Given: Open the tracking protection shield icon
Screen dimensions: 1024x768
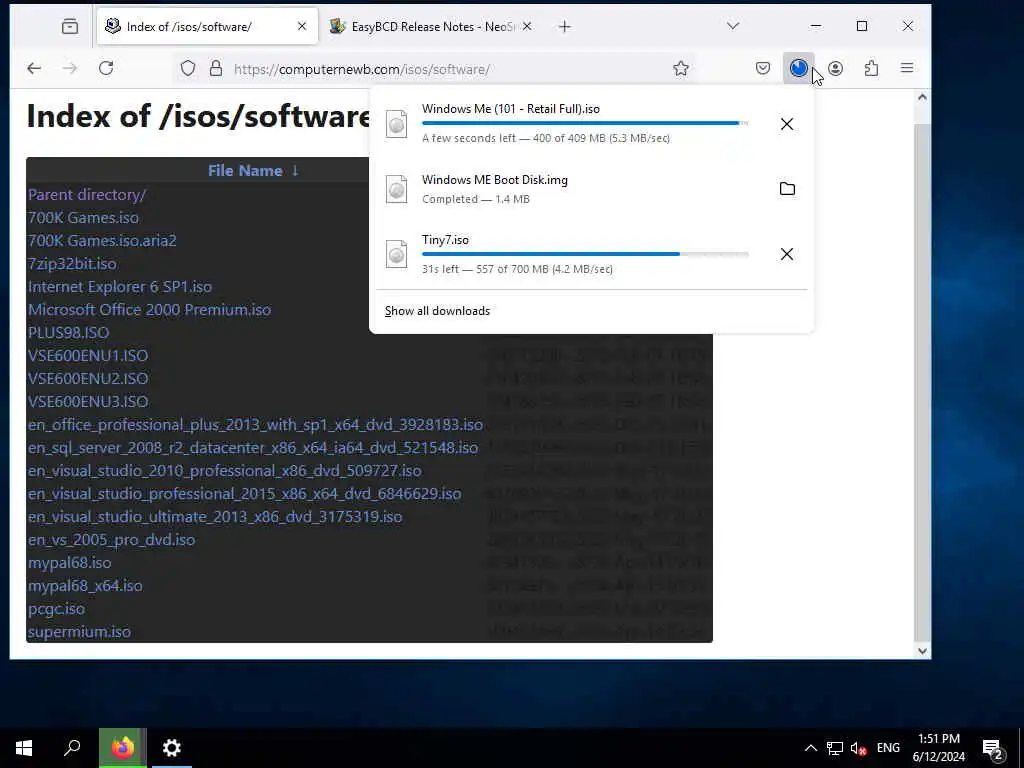Looking at the screenshot, I should (188, 69).
